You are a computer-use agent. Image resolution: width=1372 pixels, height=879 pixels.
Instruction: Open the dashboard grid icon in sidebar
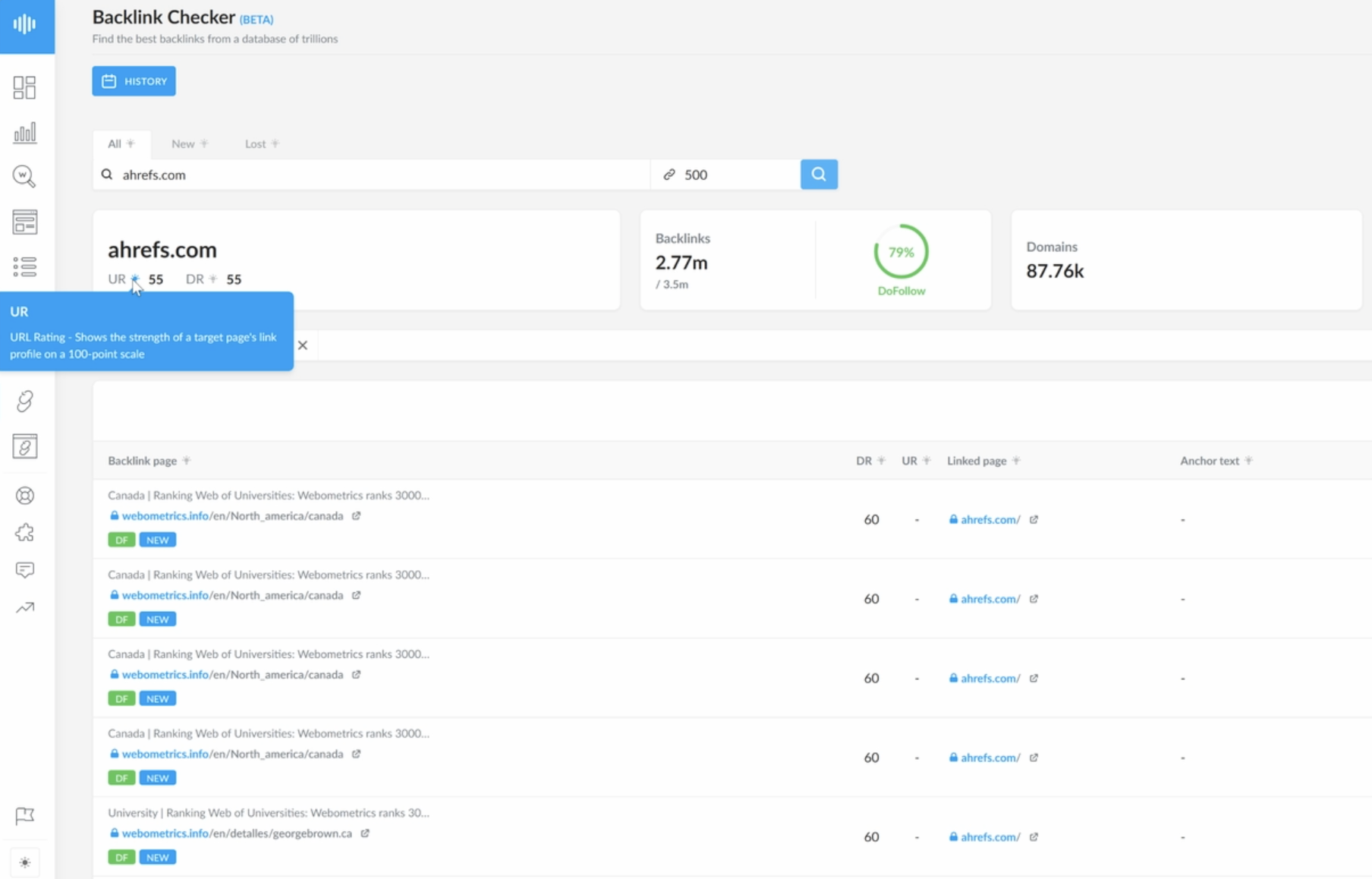(24, 87)
